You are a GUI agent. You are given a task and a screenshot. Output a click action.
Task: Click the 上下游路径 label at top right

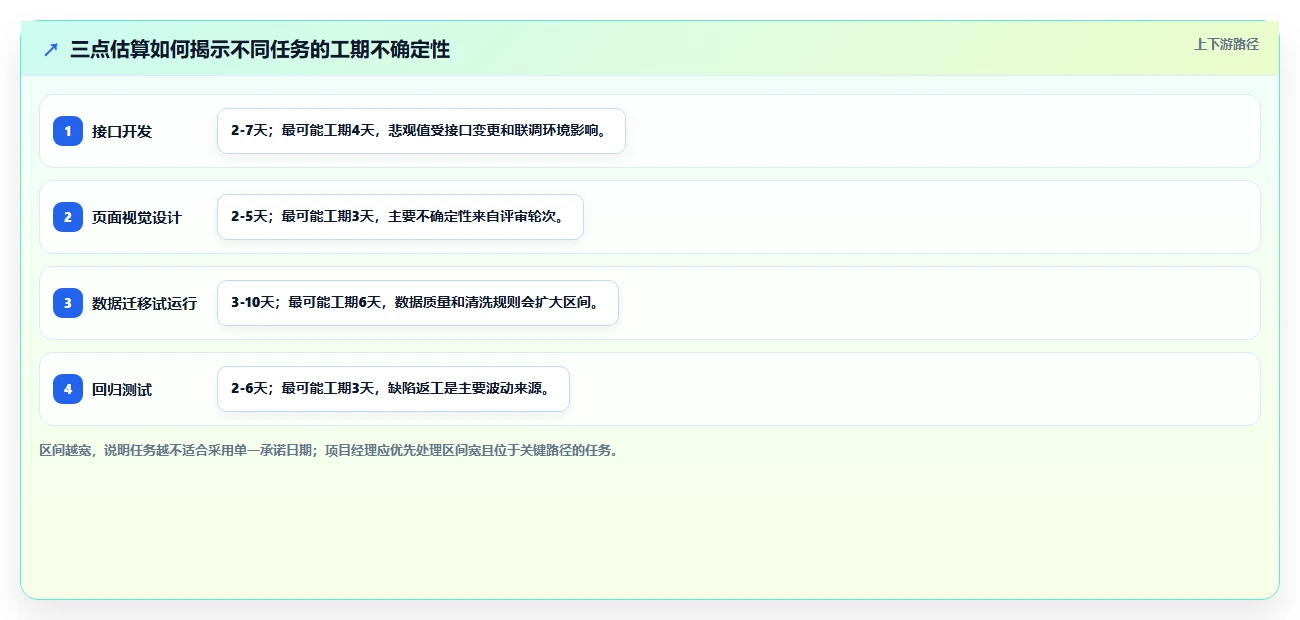1226,44
